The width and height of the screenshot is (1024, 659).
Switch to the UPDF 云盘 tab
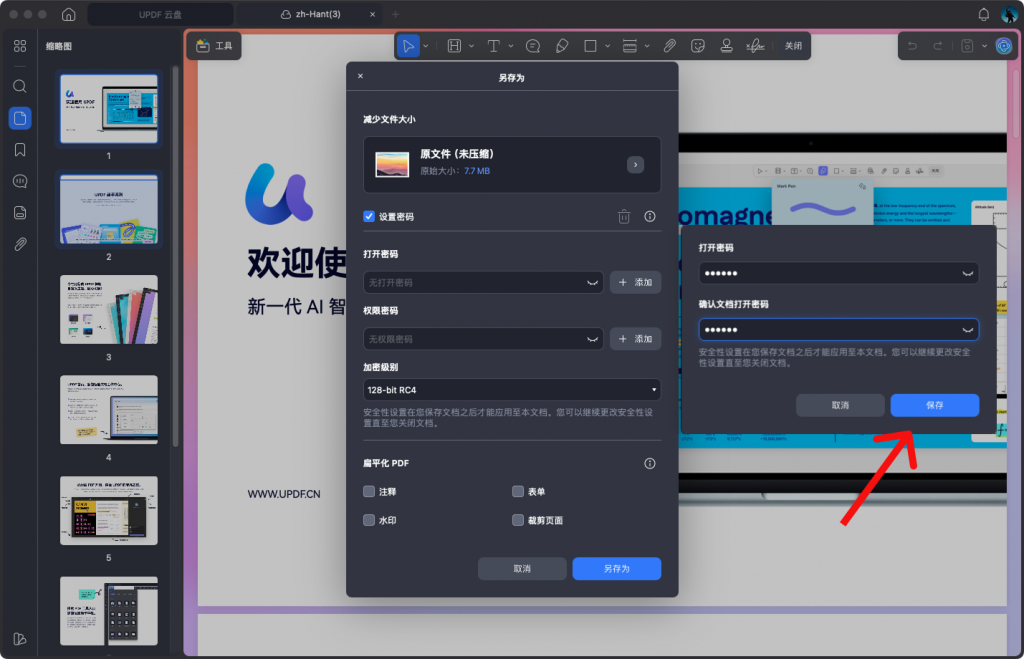tap(160, 14)
